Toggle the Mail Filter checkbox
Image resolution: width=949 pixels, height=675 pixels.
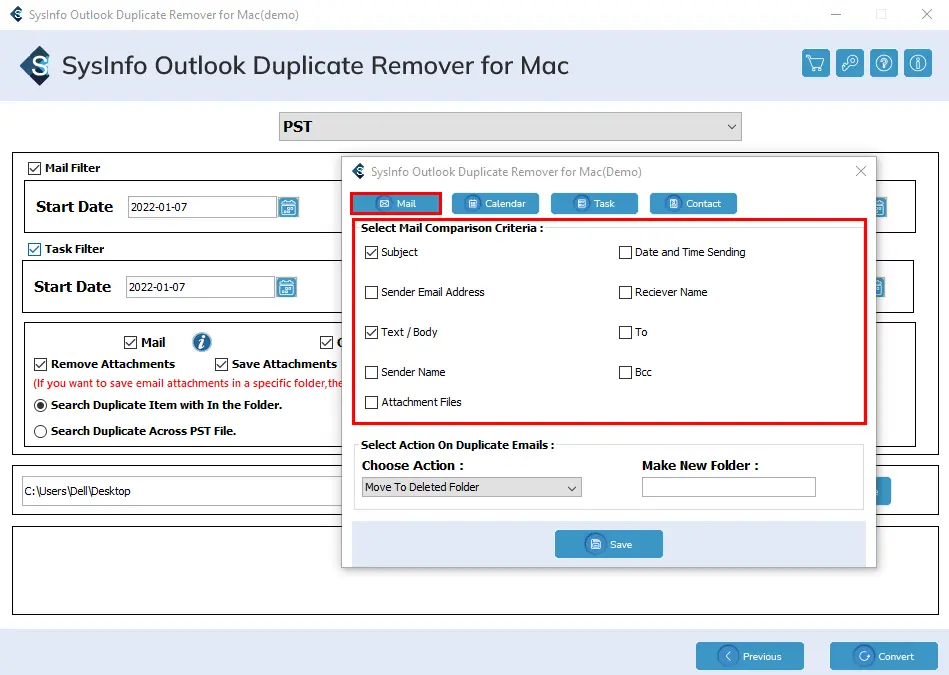[34, 168]
